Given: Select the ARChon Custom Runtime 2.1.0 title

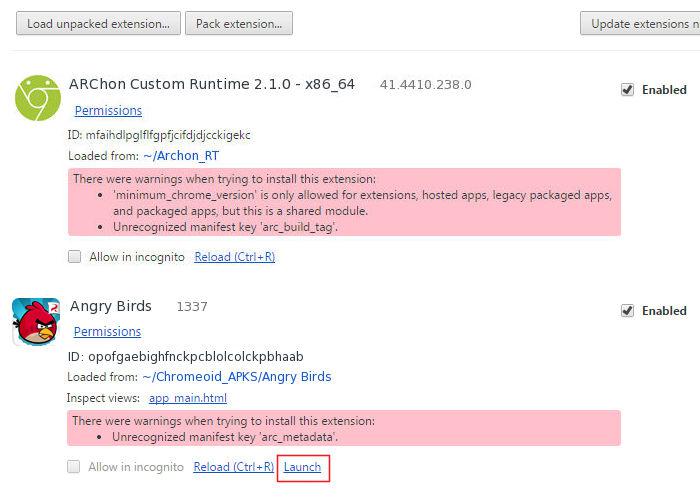Looking at the screenshot, I should pyautogui.click(x=212, y=84).
